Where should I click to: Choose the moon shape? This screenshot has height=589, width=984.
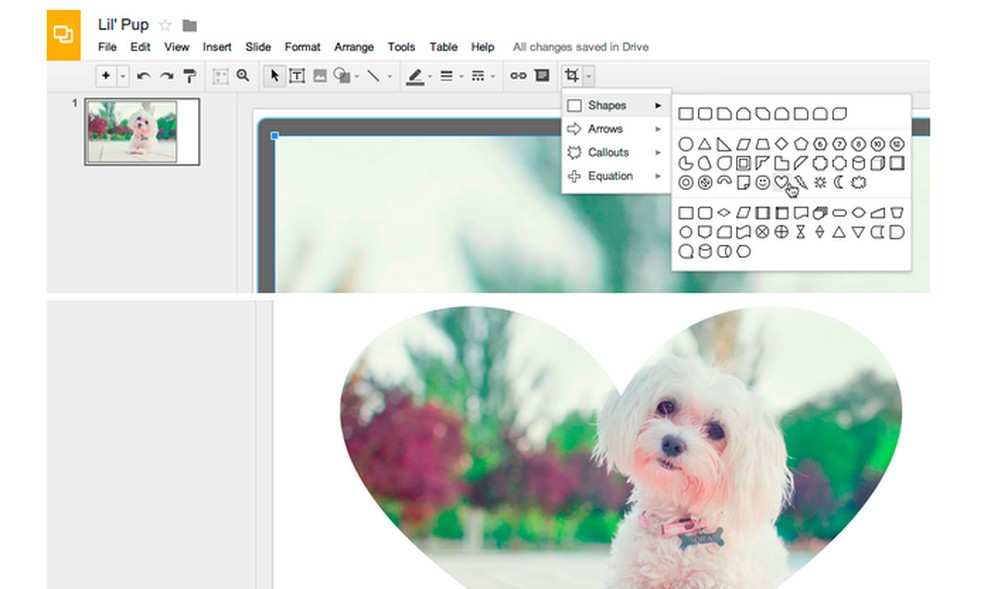pyautogui.click(x=839, y=182)
